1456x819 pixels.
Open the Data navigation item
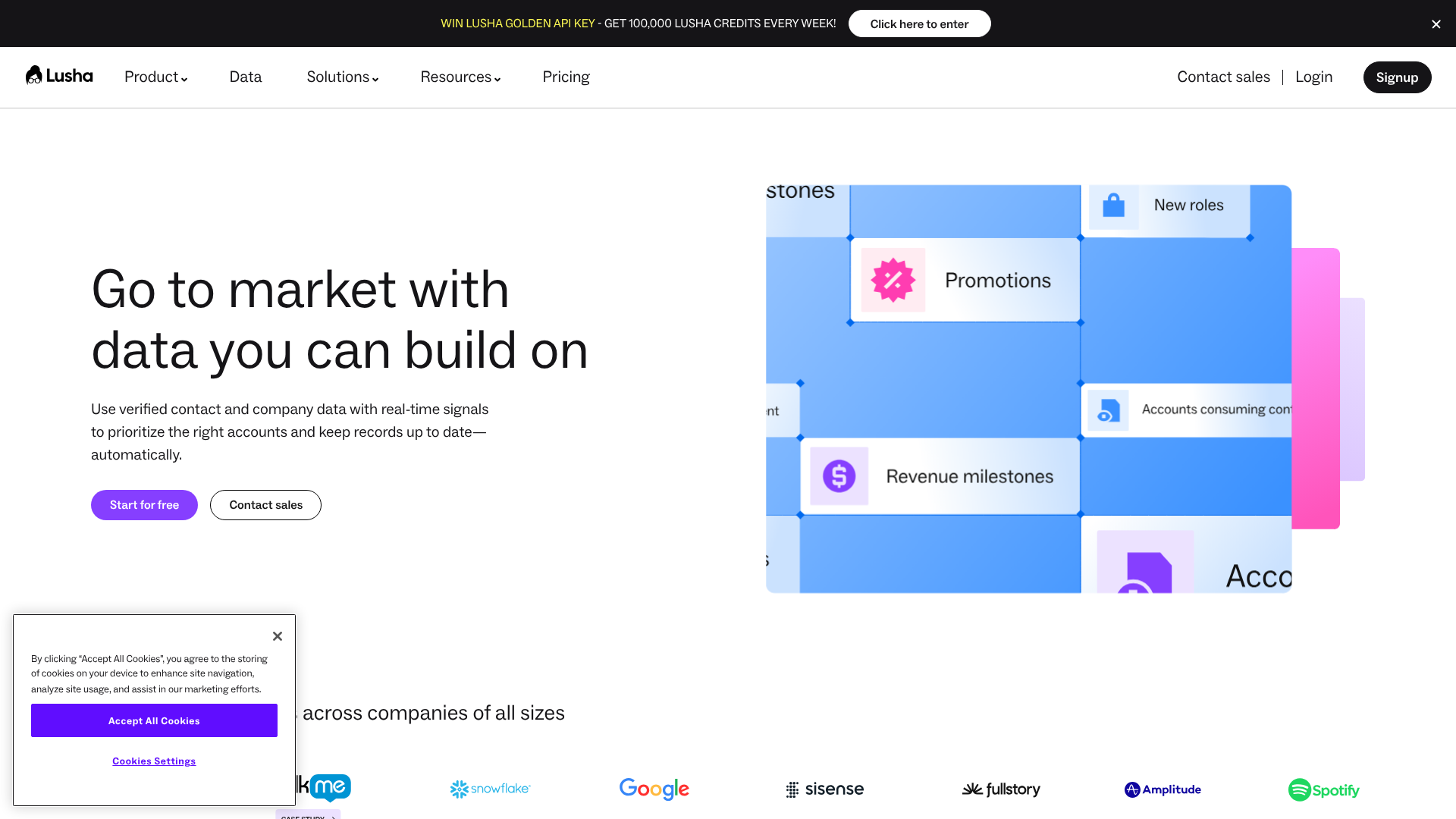pos(245,77)
